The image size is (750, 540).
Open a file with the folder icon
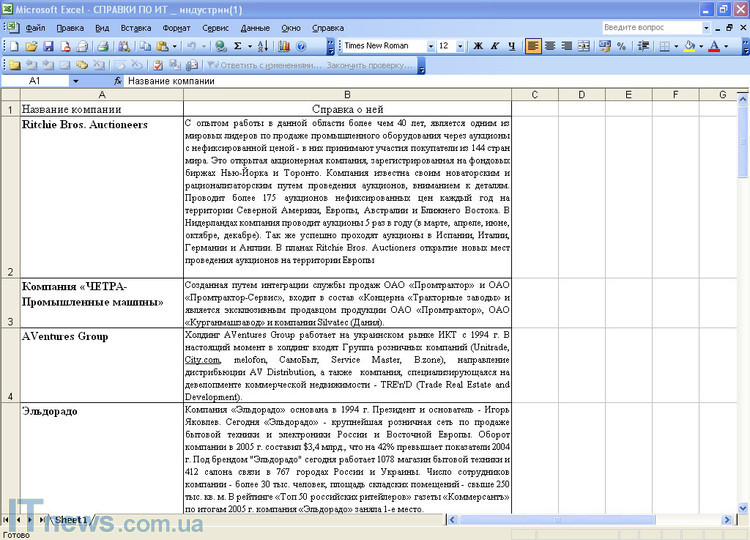click(31, 46)
